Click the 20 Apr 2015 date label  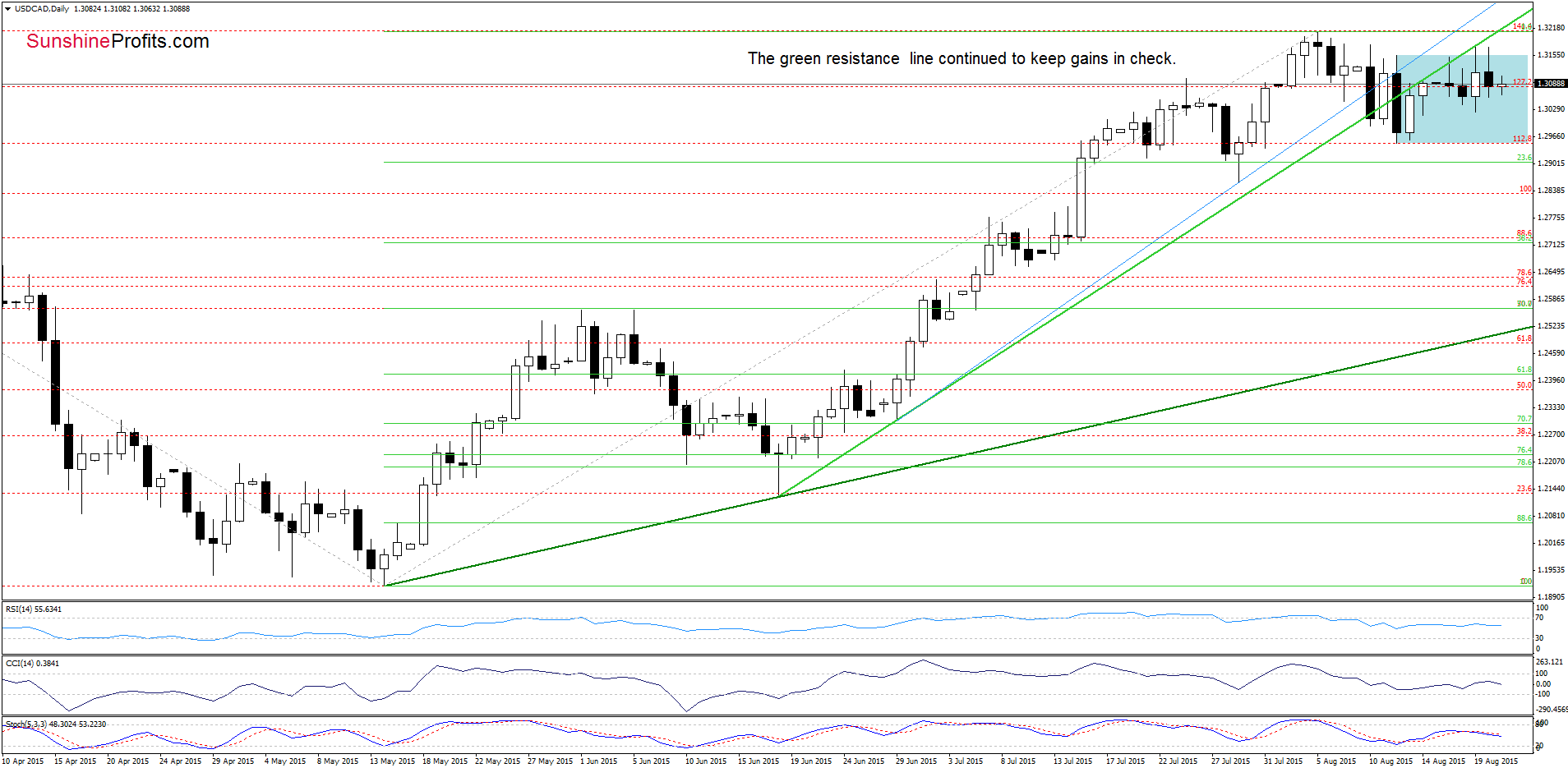[128, 761]
